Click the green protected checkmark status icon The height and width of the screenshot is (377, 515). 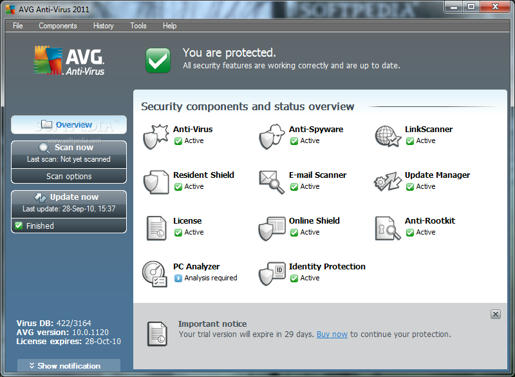point(158,60)
